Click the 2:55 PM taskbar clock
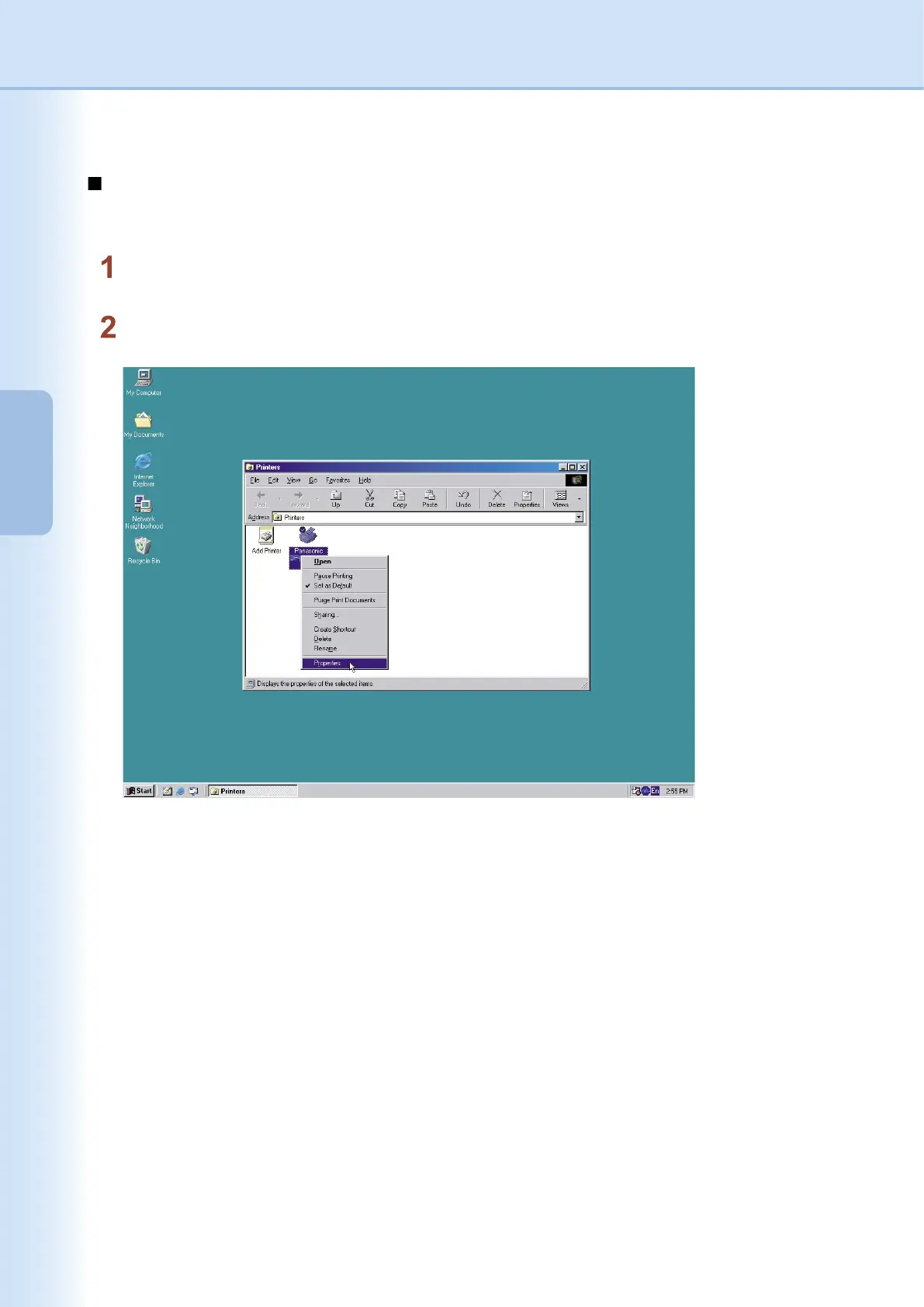This screenshot has height=1307, width=924. (677, 791)
